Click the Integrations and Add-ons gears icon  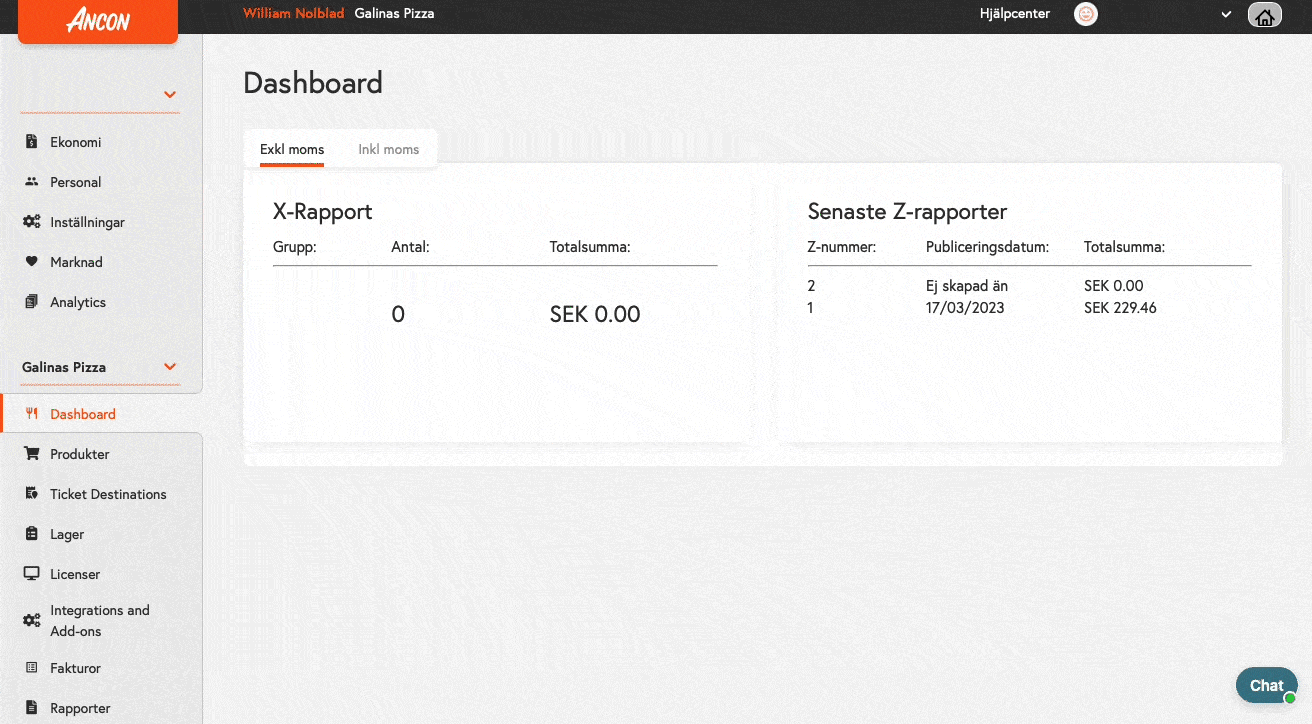[31, 621]
